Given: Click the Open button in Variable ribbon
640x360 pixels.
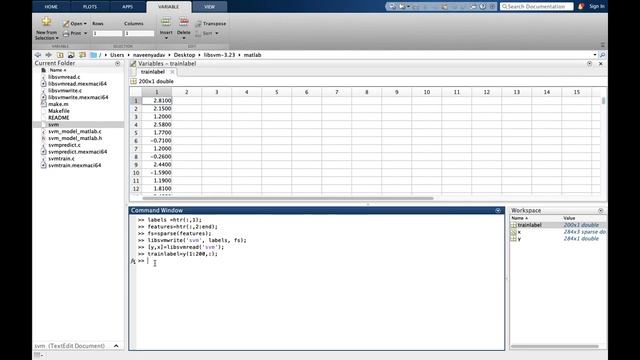Looking at the screenshot, I should pos(75,24).
